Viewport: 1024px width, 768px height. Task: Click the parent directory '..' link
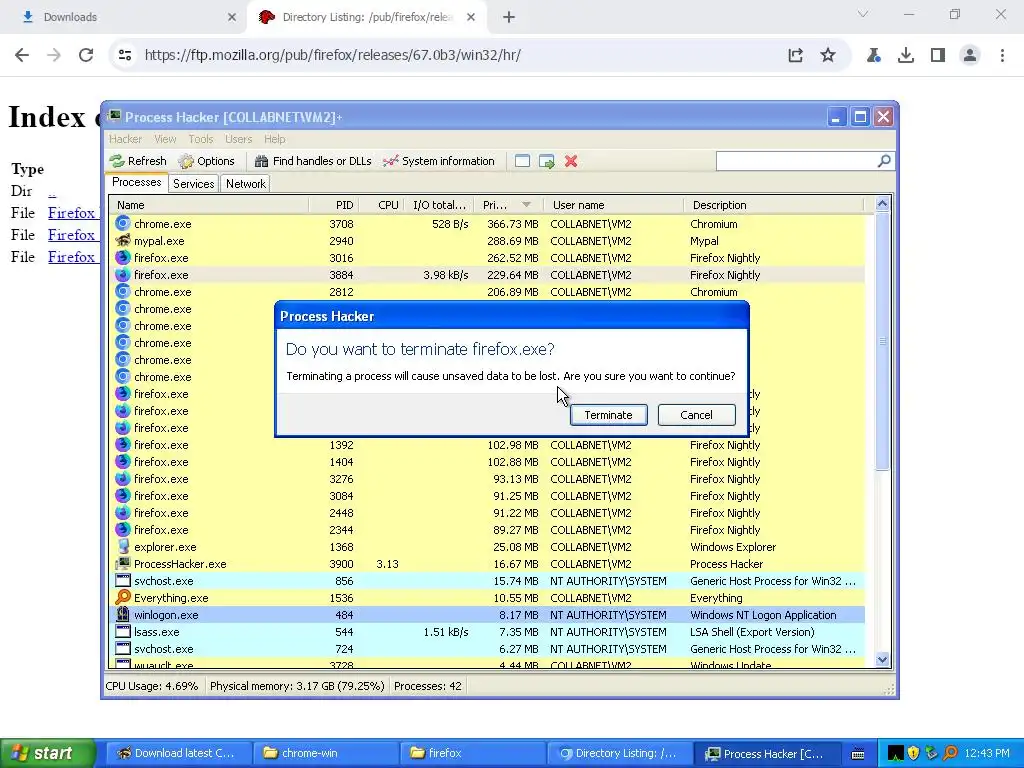52,191
